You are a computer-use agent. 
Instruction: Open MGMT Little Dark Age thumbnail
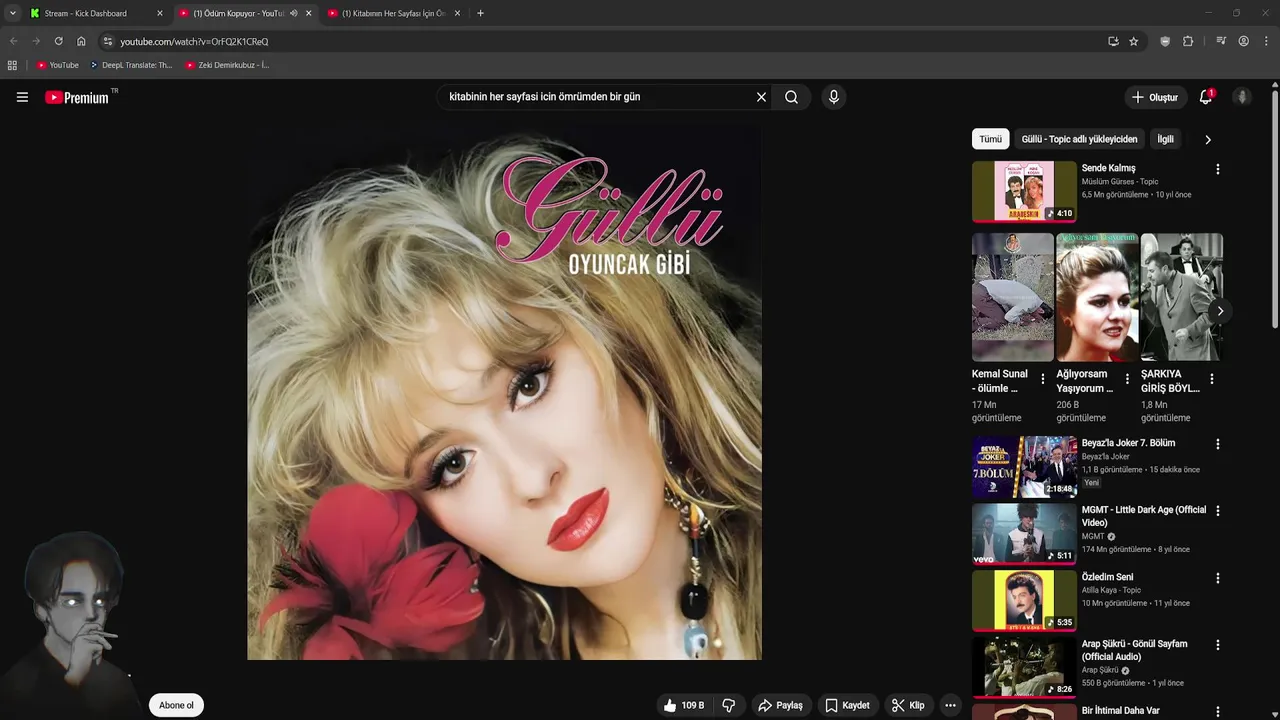click(1024, 533)
